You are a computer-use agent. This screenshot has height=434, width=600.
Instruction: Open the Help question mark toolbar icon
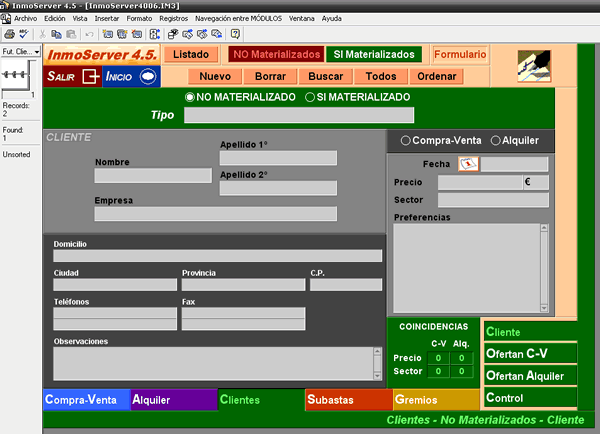tap(235, 34)
